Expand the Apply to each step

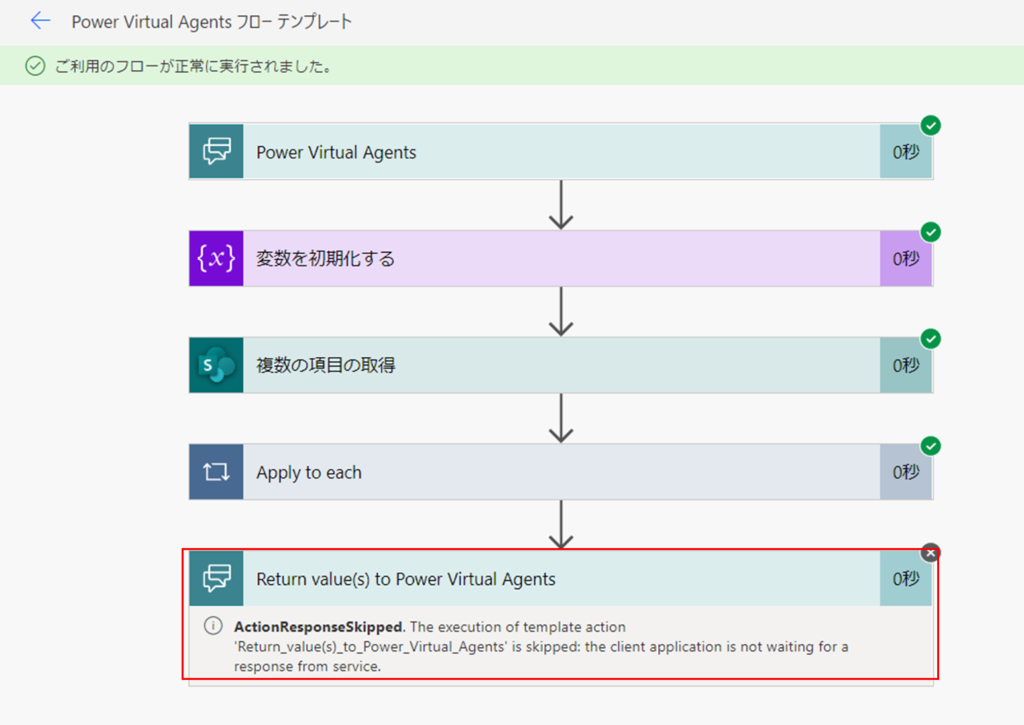(561, 472)
